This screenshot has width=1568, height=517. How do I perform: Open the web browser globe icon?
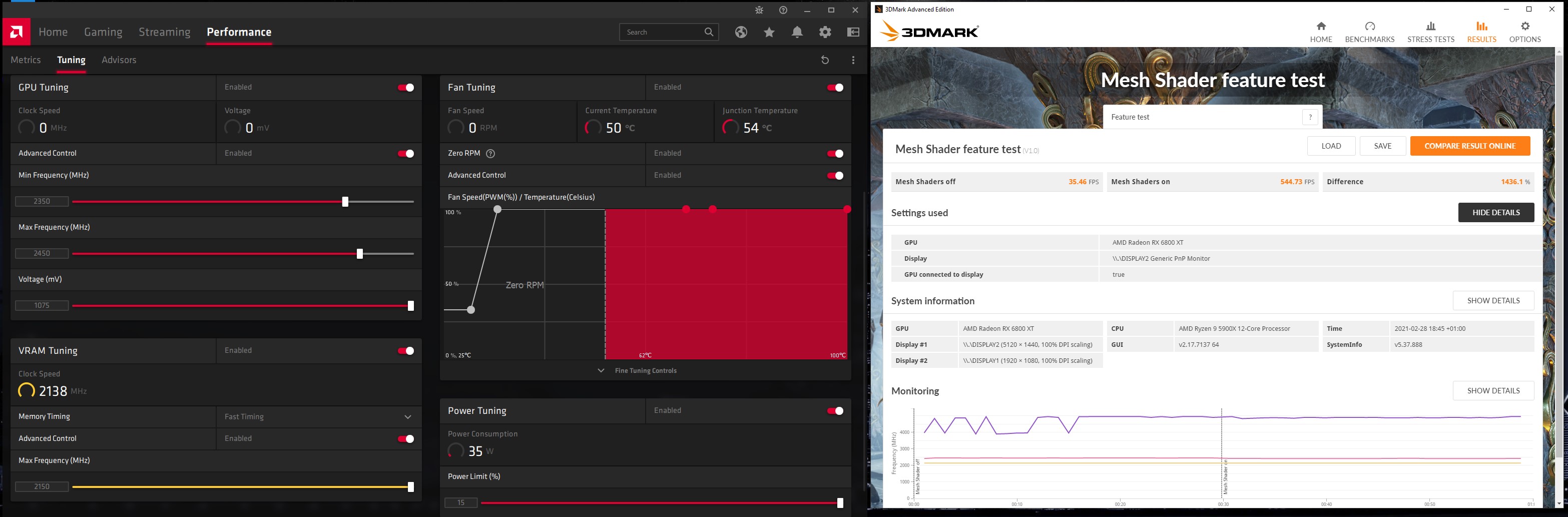click(x=741, y=32)
